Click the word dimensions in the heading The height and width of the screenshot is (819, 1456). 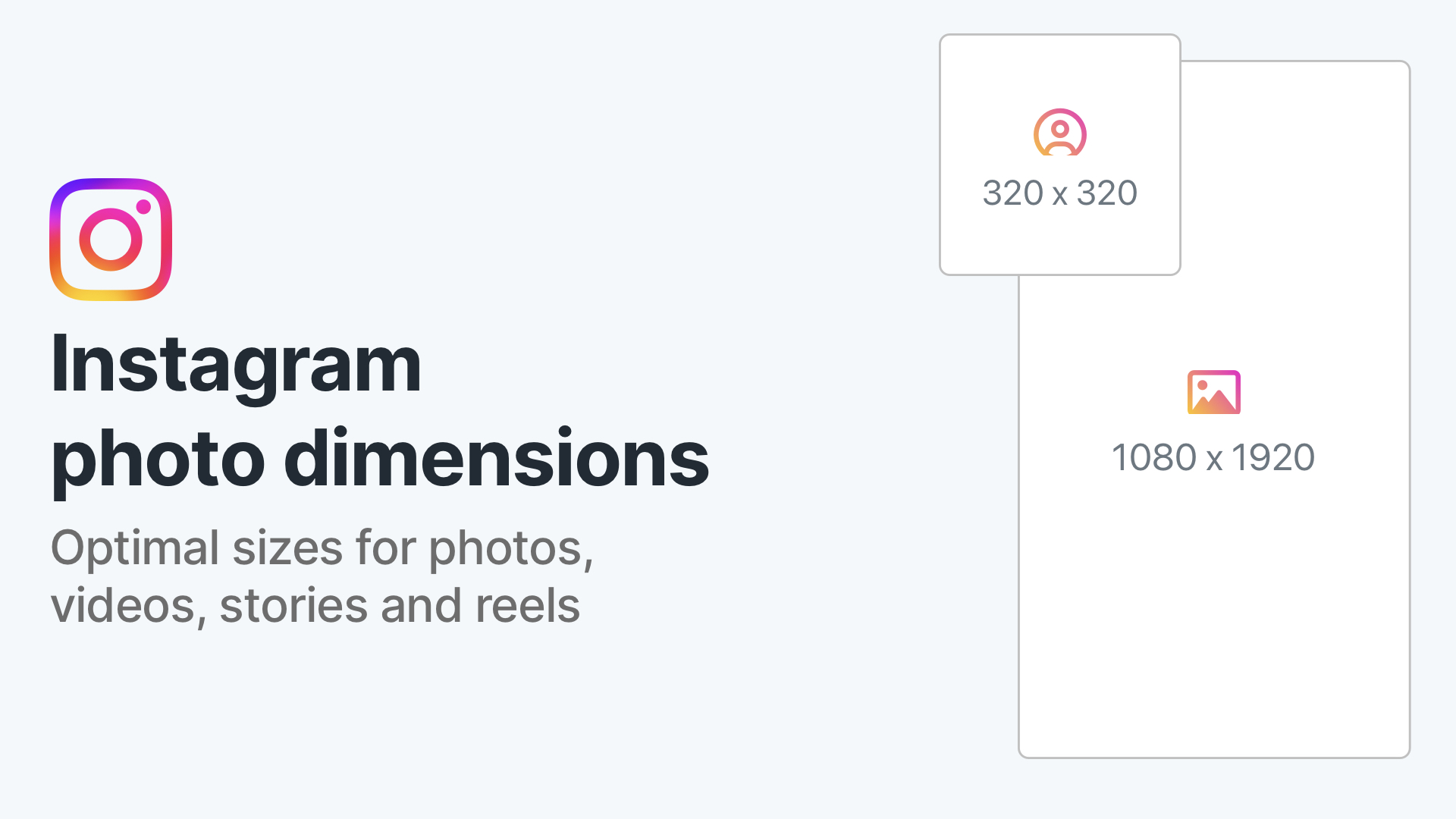point(497,458)
